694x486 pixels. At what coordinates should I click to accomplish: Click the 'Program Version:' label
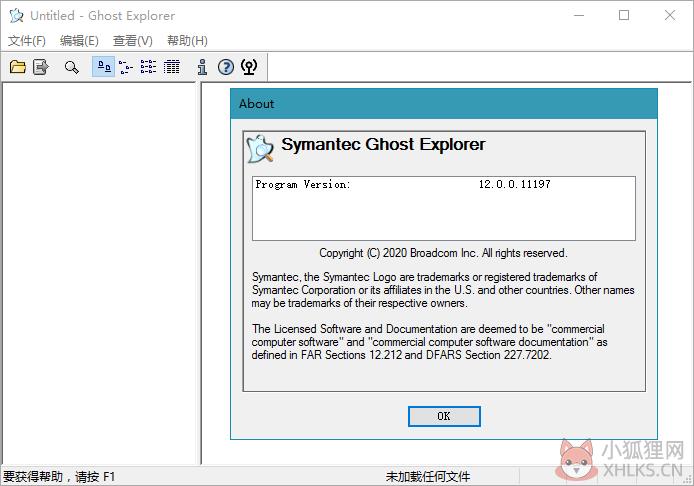pyautogui.click(x=303, y=185)
